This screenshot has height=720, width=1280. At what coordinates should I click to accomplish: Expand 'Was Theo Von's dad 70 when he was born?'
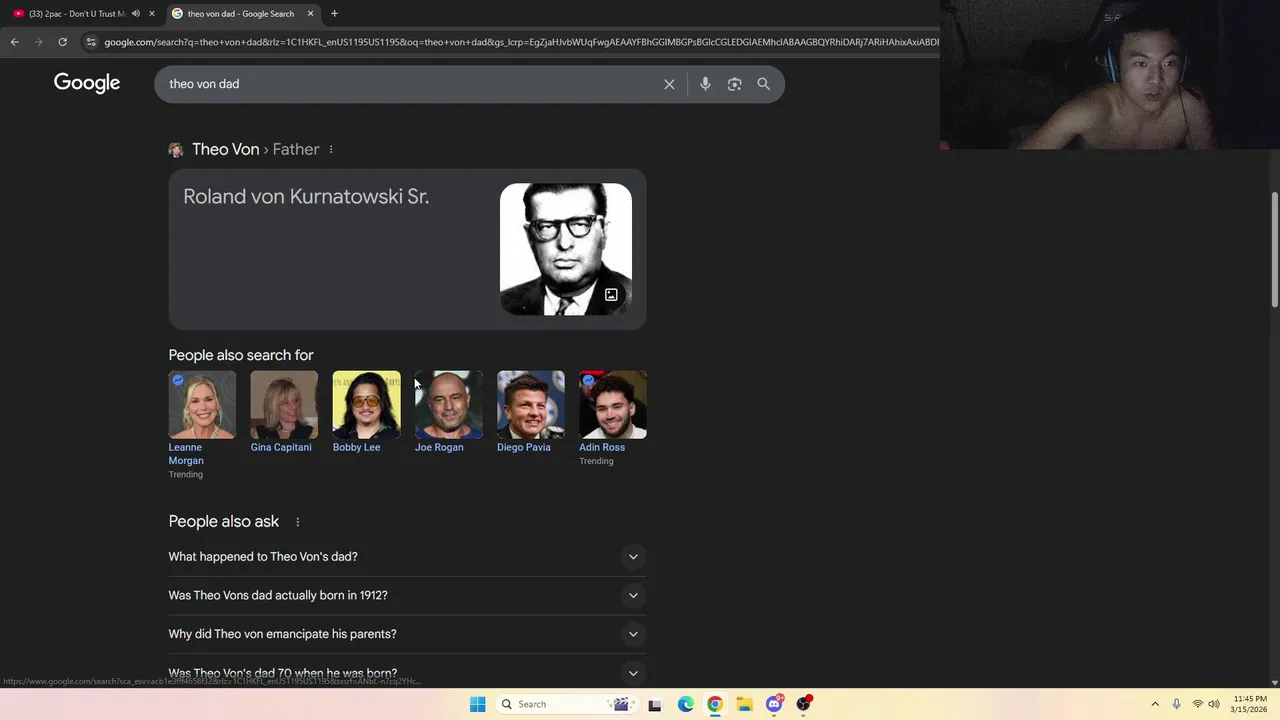coord(407,672)
